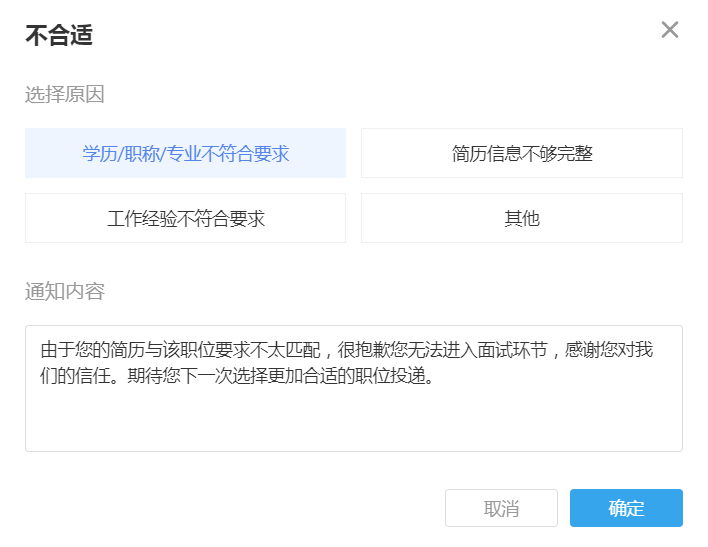Place cursor on line starting 由于您的简历
The image size is (708, 547).
[x=90, y=351]
